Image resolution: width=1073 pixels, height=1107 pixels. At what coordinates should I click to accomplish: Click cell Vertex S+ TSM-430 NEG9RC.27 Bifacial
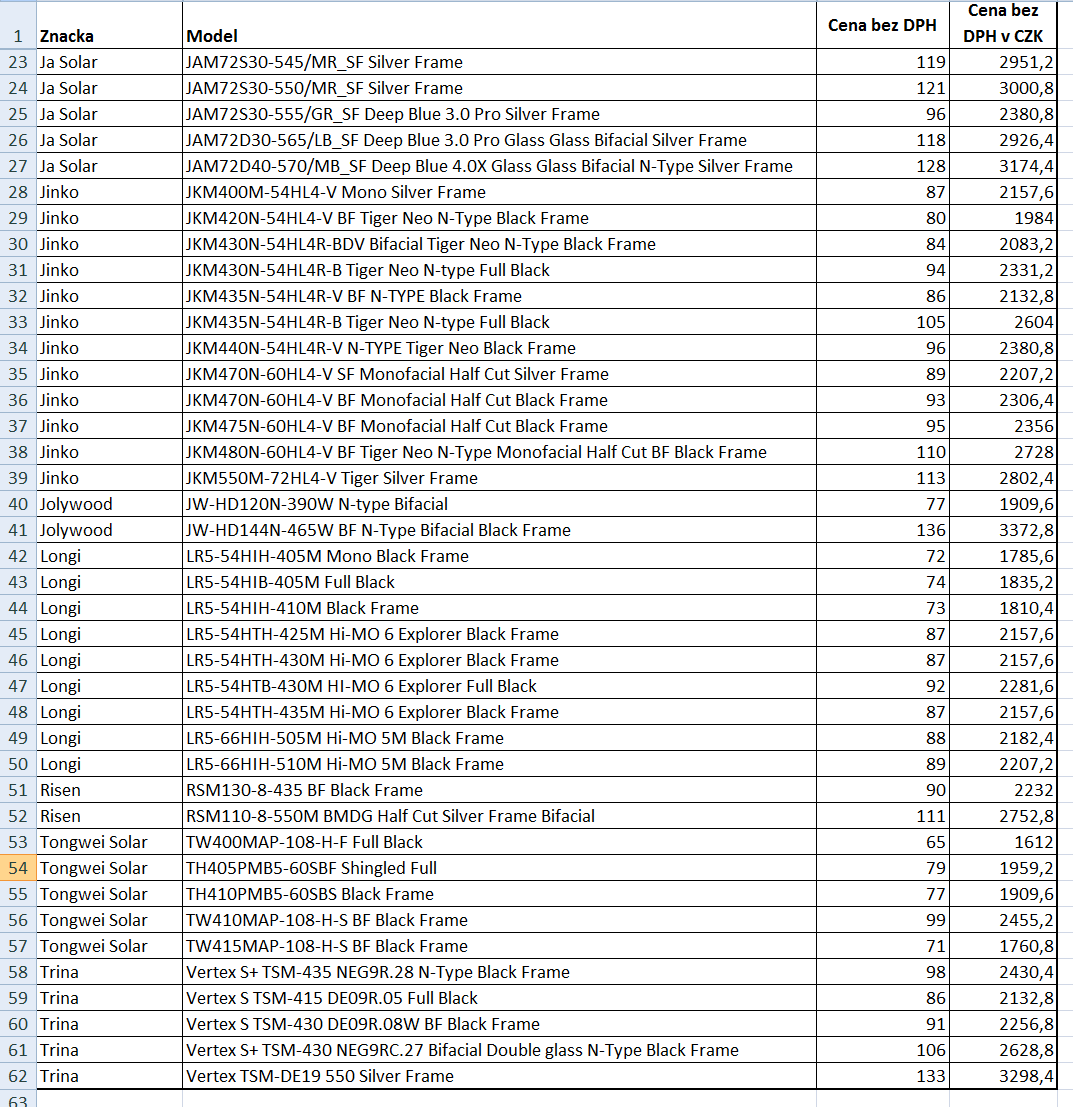(x=499, y=1050)
